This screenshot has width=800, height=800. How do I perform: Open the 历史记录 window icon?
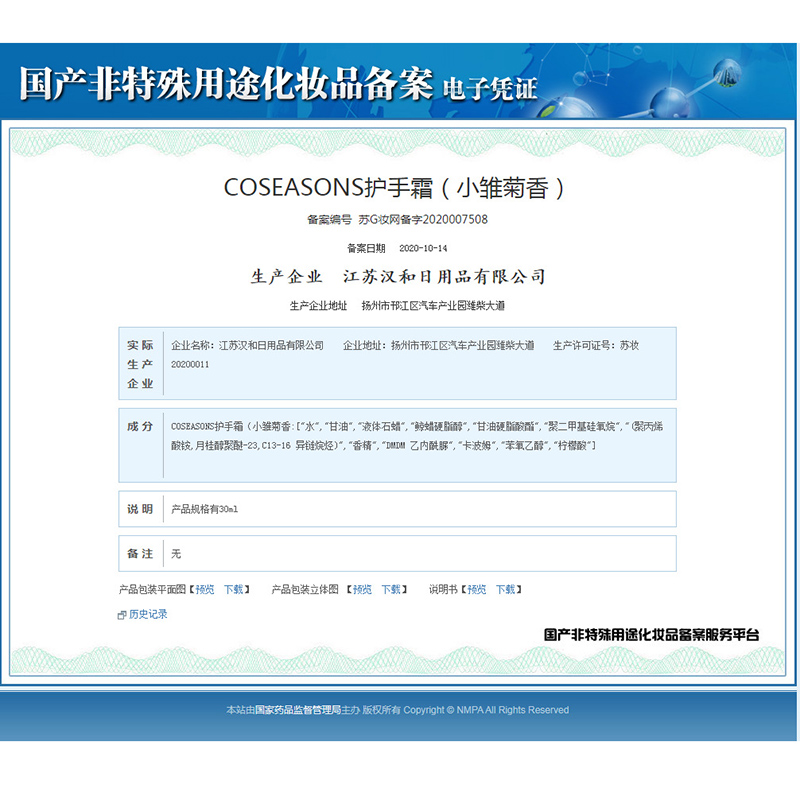(122, 615)
